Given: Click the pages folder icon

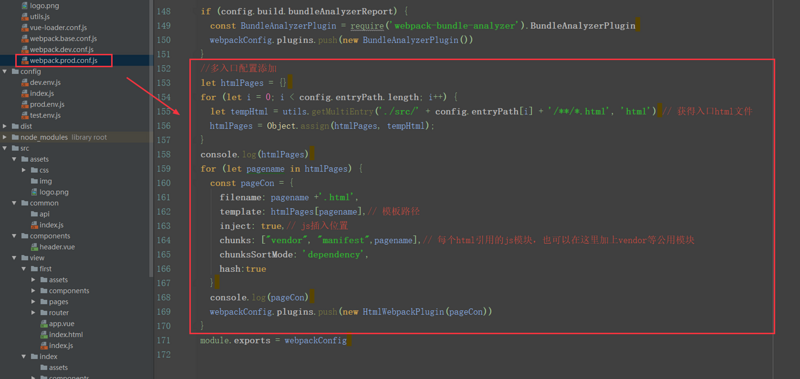Looking at the screenshot, I should click(44, 302).
